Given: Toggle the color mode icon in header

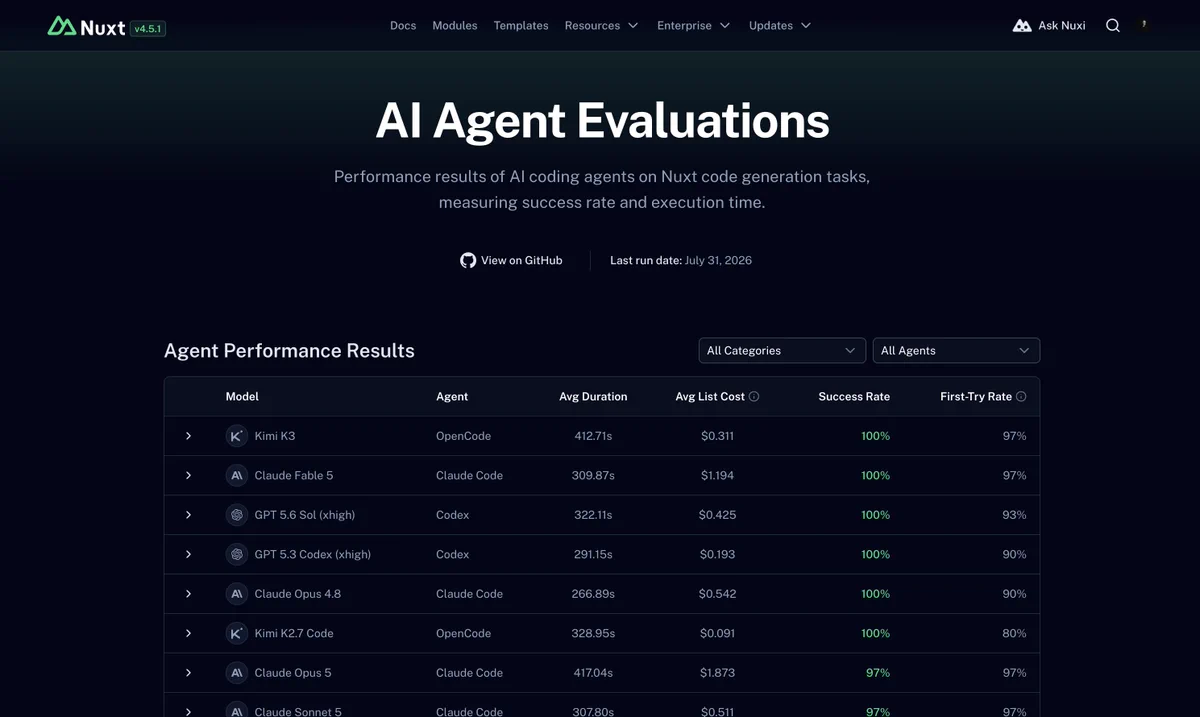Looking at the screenshot, I should [1144, 26].
